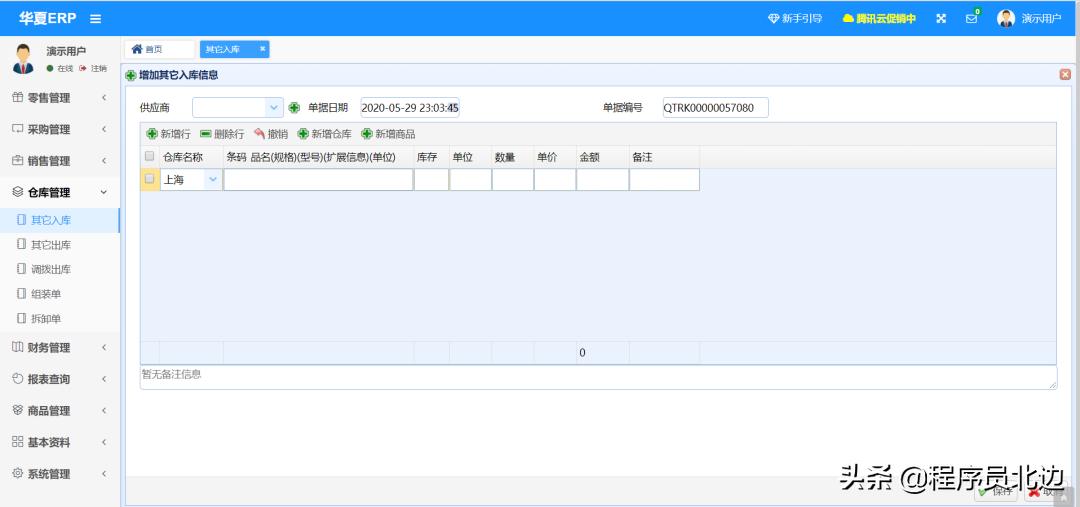Viewport: 1080px width, 507px height.
Task: Click the 单据日期 date field
Action: click(410, 107)
